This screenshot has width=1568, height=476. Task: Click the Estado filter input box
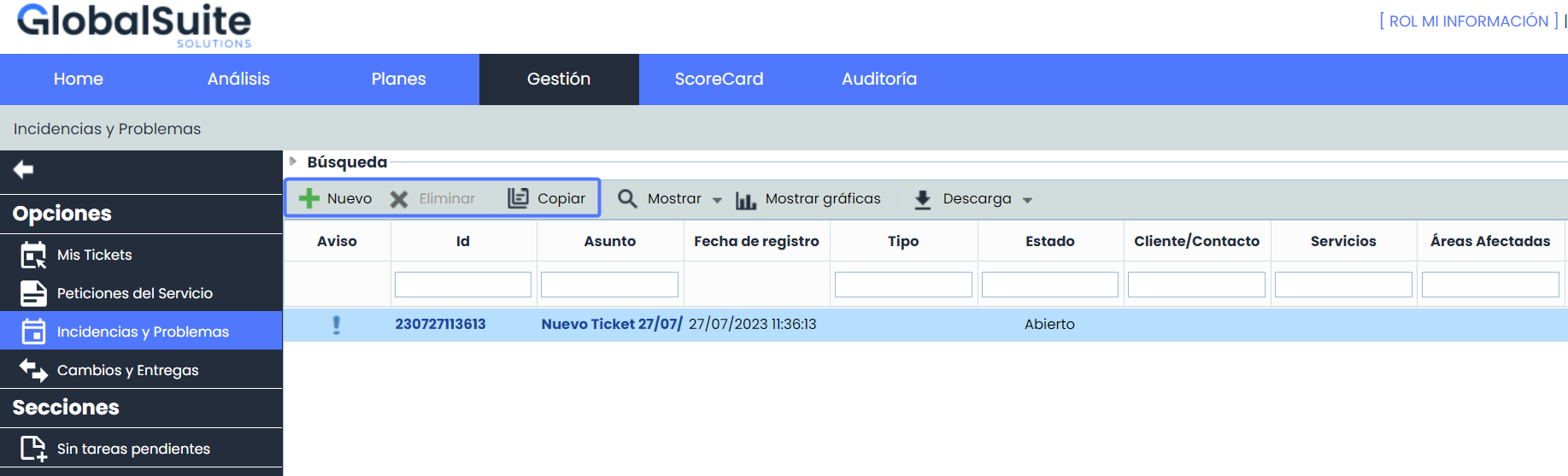(x=1049, y=285)
